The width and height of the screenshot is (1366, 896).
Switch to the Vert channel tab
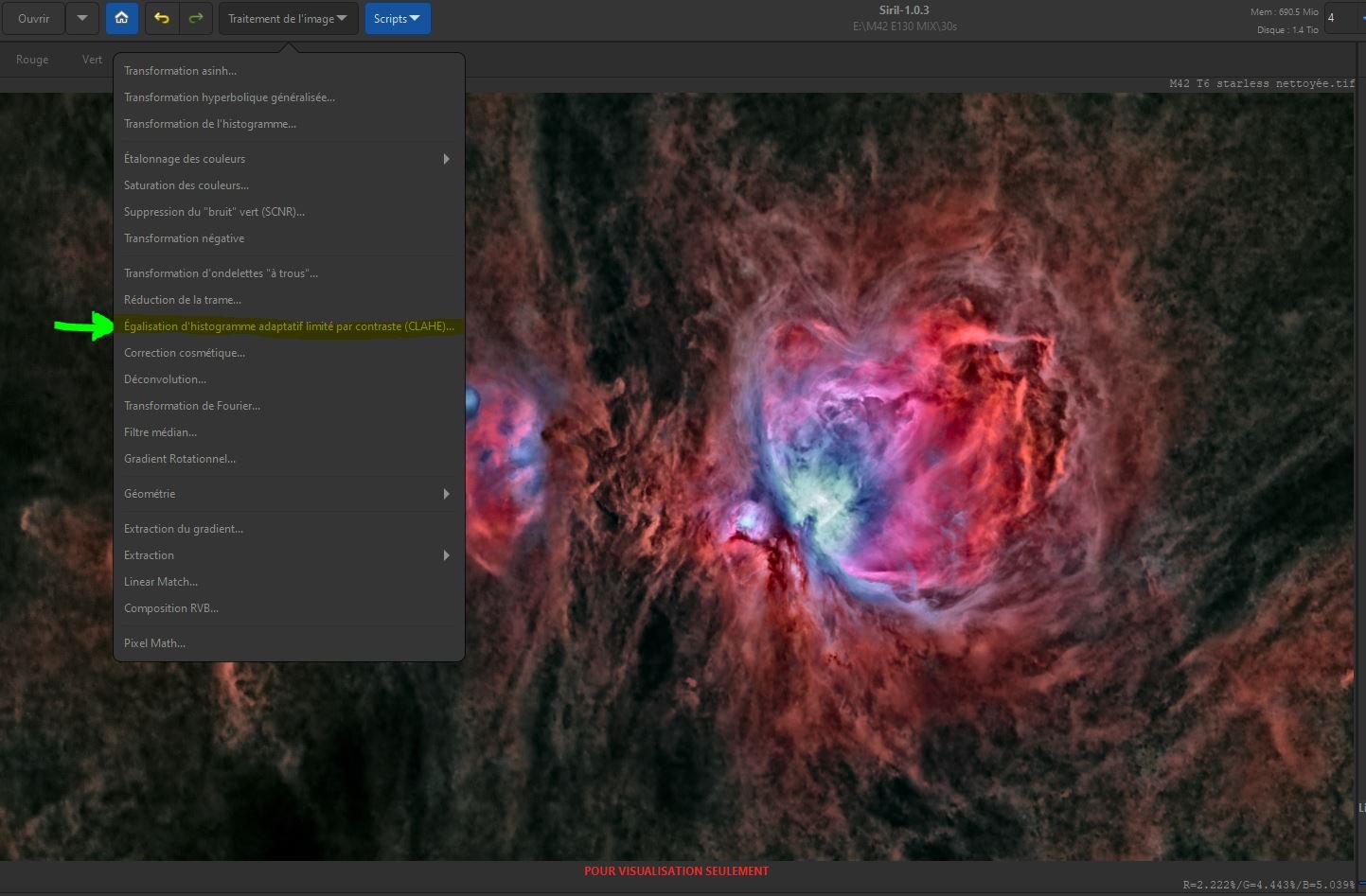[92, 60]
